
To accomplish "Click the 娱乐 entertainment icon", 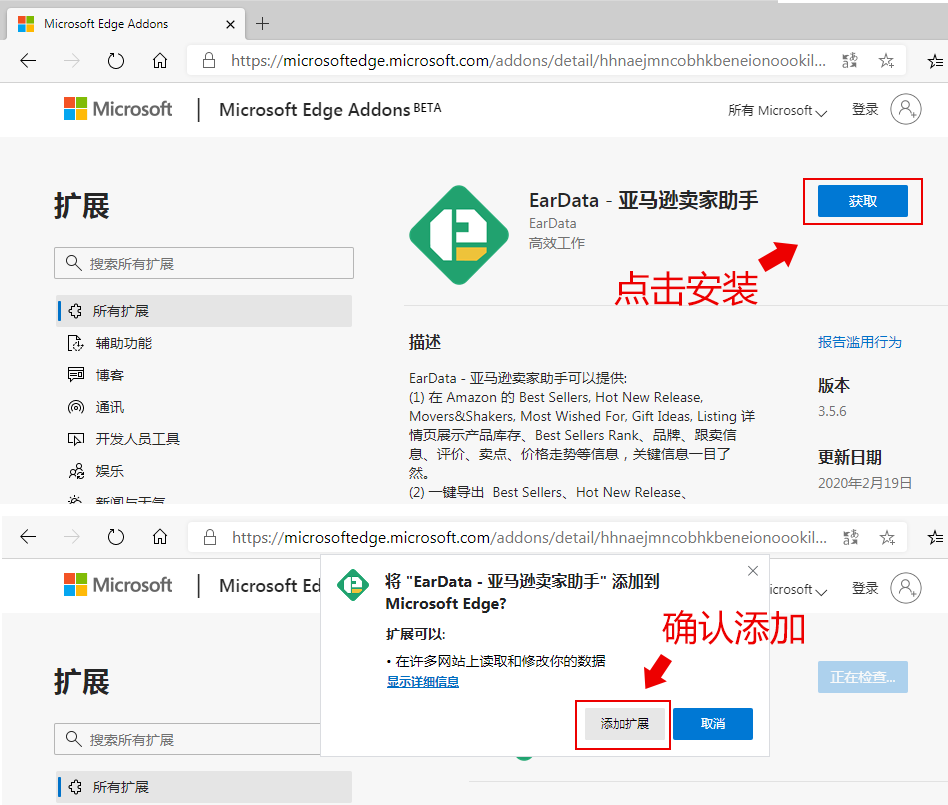I will pyautogui.click(x=76, y=471).
